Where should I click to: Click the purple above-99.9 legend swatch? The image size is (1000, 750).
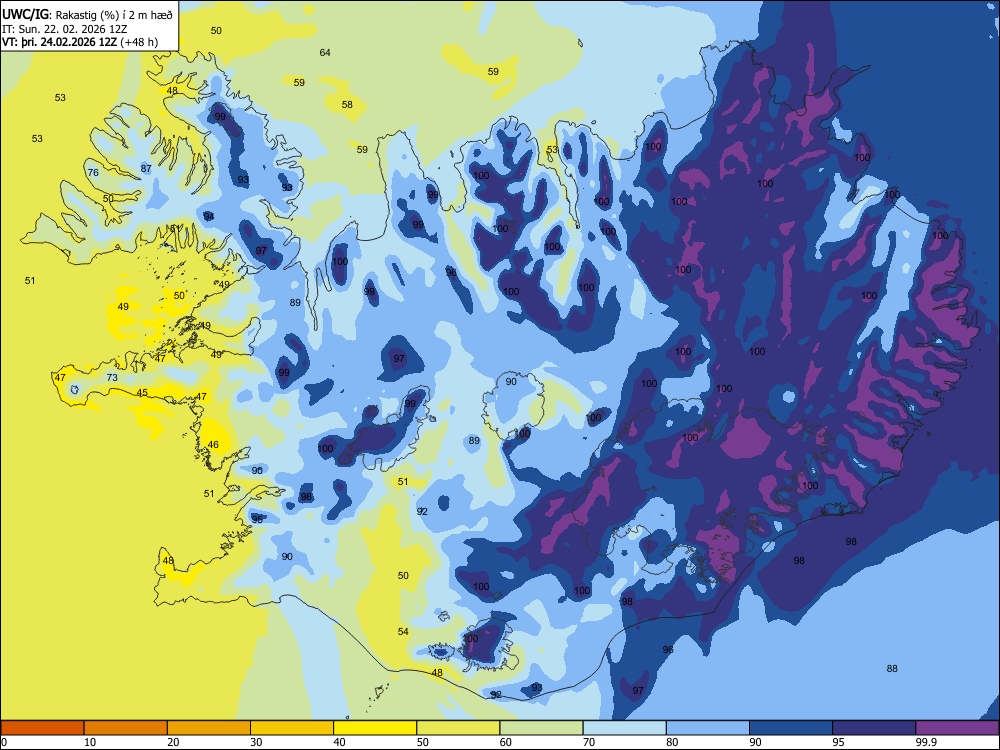[957, 728]
